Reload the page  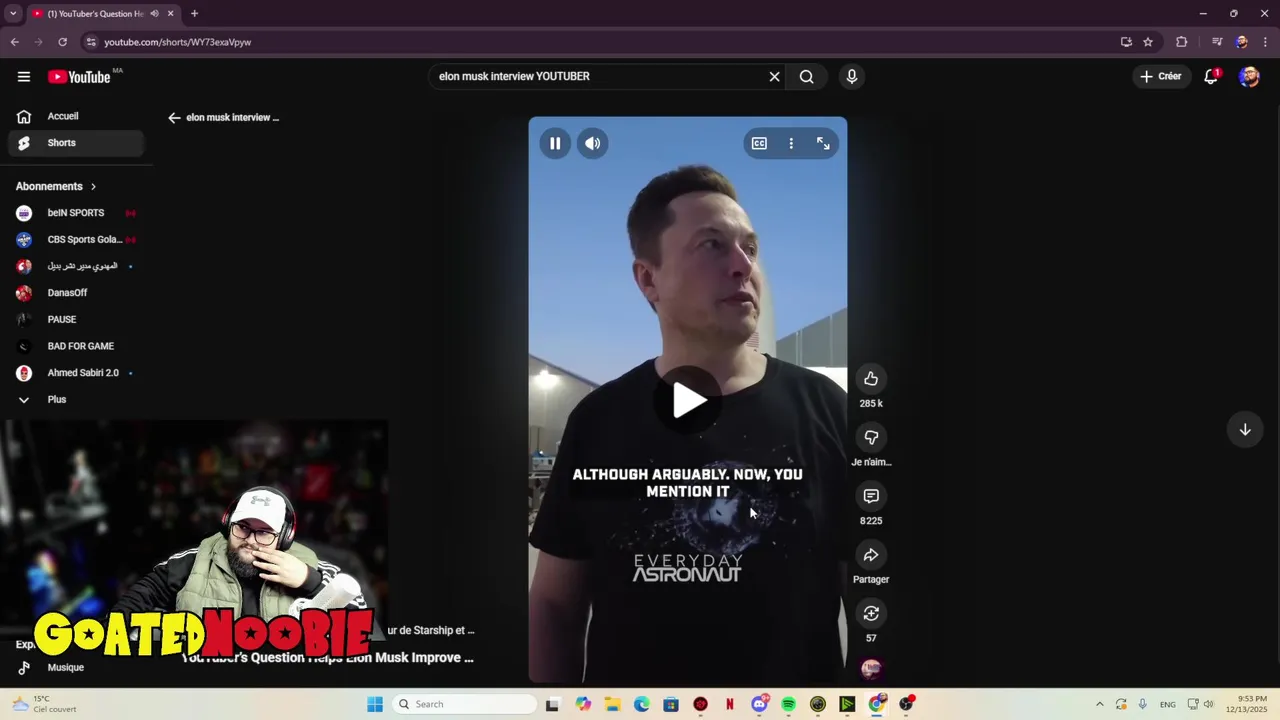point(63,42)
